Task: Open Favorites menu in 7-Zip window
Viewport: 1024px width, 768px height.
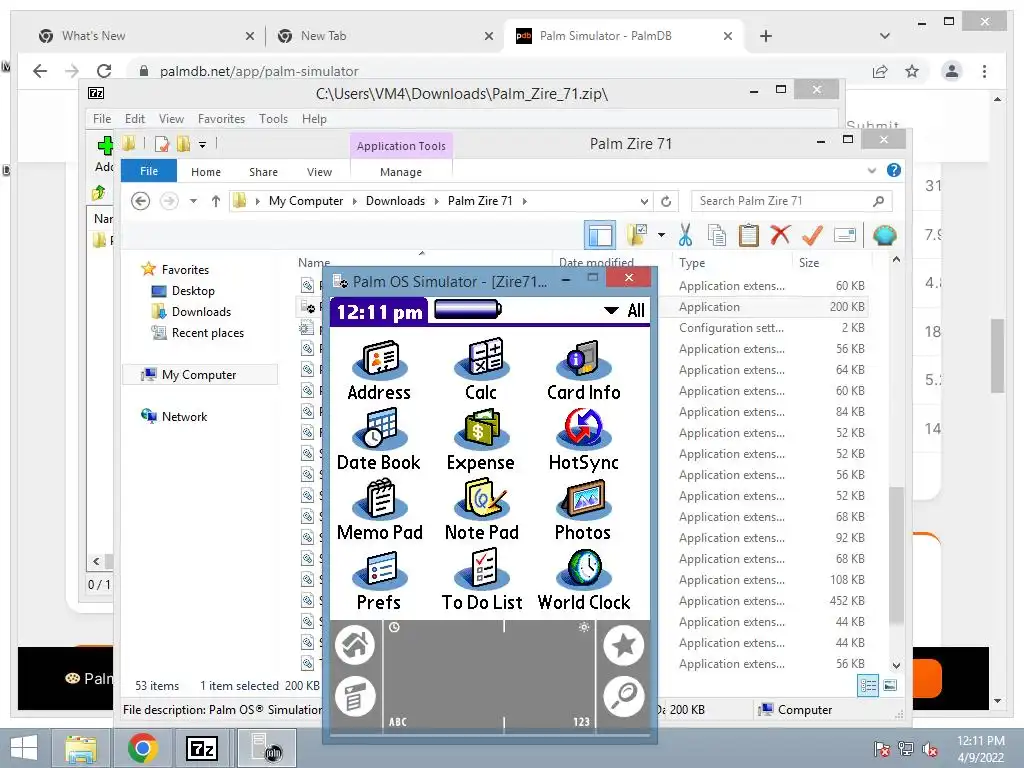Action: click(221, 119)
